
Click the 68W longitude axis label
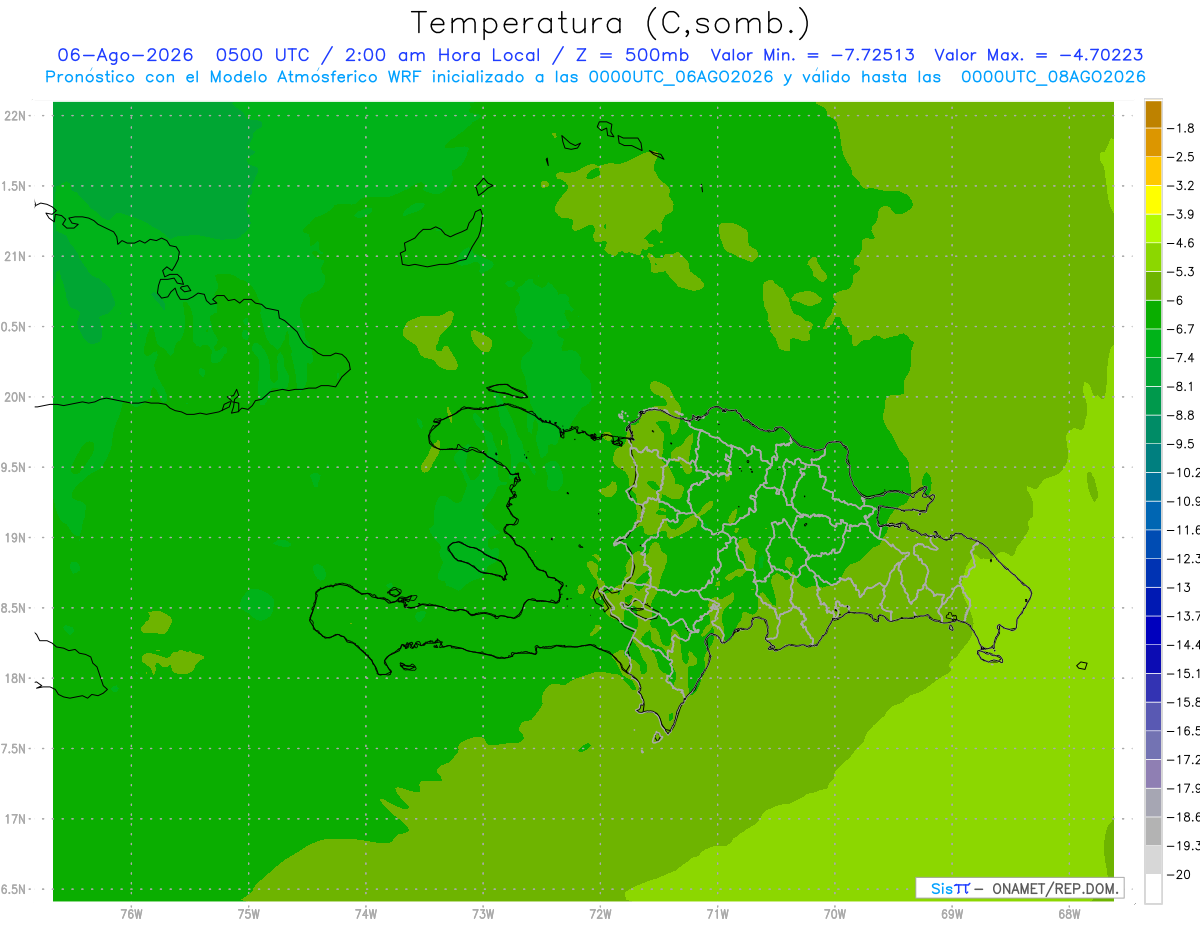pos(1069,913)
